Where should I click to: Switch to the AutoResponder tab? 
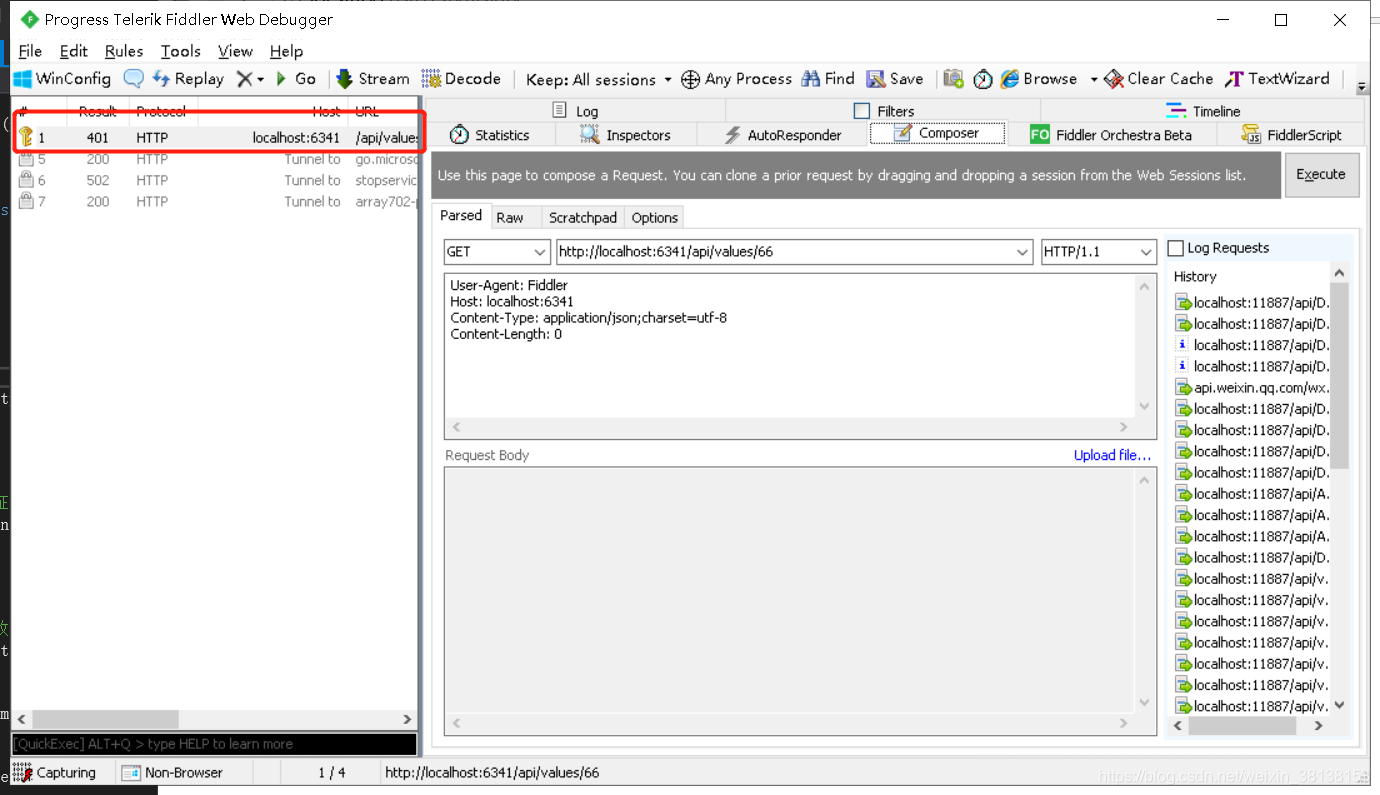click(783, 135)
